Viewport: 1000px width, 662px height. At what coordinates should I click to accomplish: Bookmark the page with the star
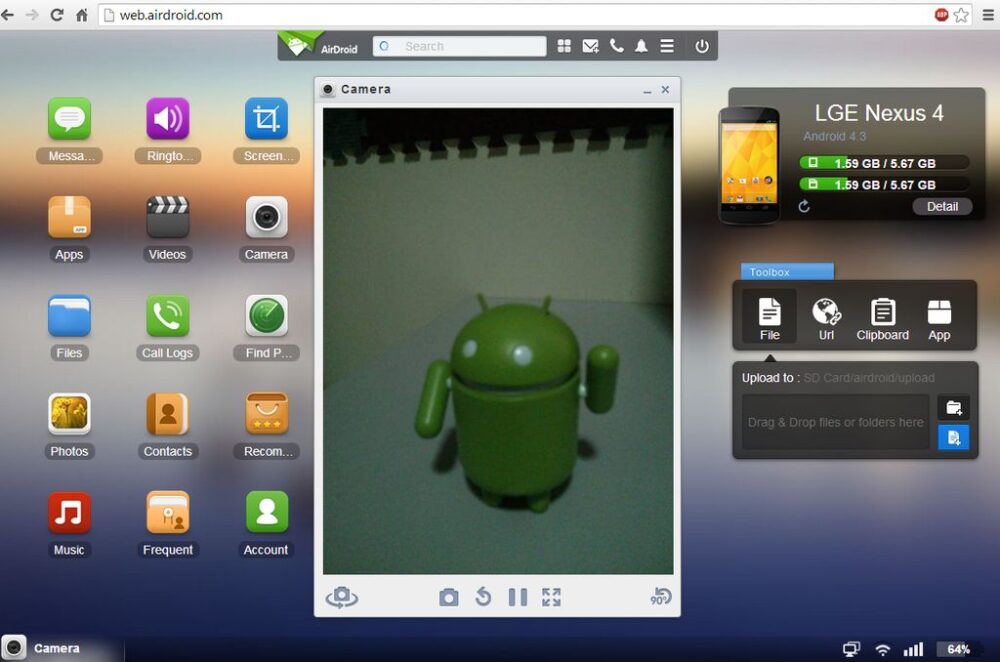point(962,15)
